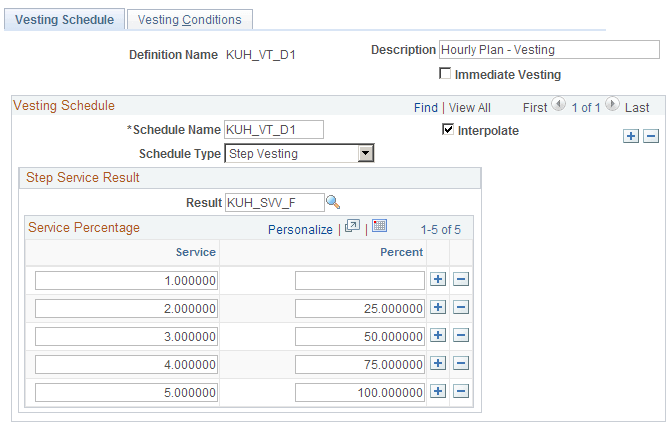This screenshot has height=427, width=672.
Task: Uncheck the Interpolate checkbox
Action: click(447, 129)
